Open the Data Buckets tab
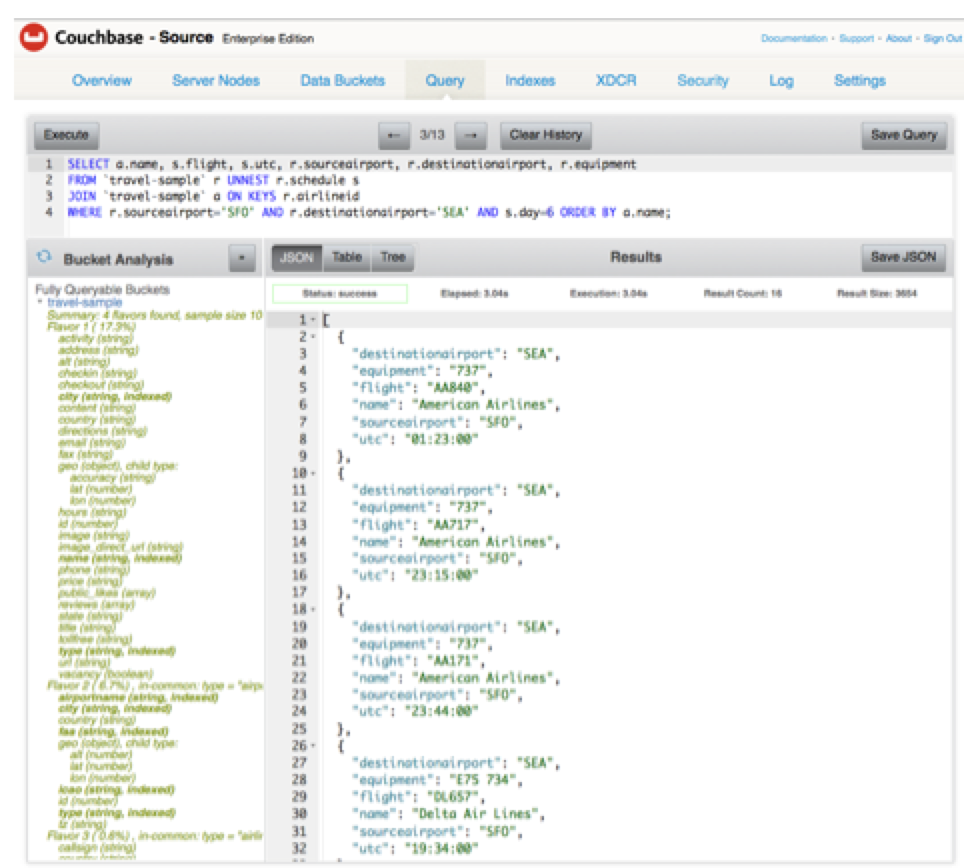Image resolution: width=964 pixels, height=868 pixels. coord(342,81)
